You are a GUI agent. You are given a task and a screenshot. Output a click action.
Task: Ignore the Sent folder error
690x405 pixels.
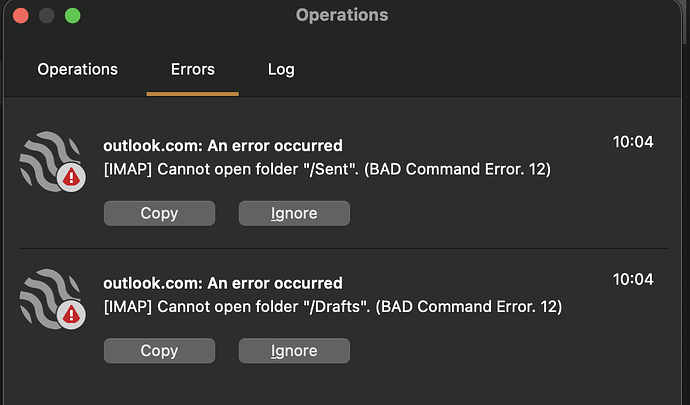[x=294, y=213]
